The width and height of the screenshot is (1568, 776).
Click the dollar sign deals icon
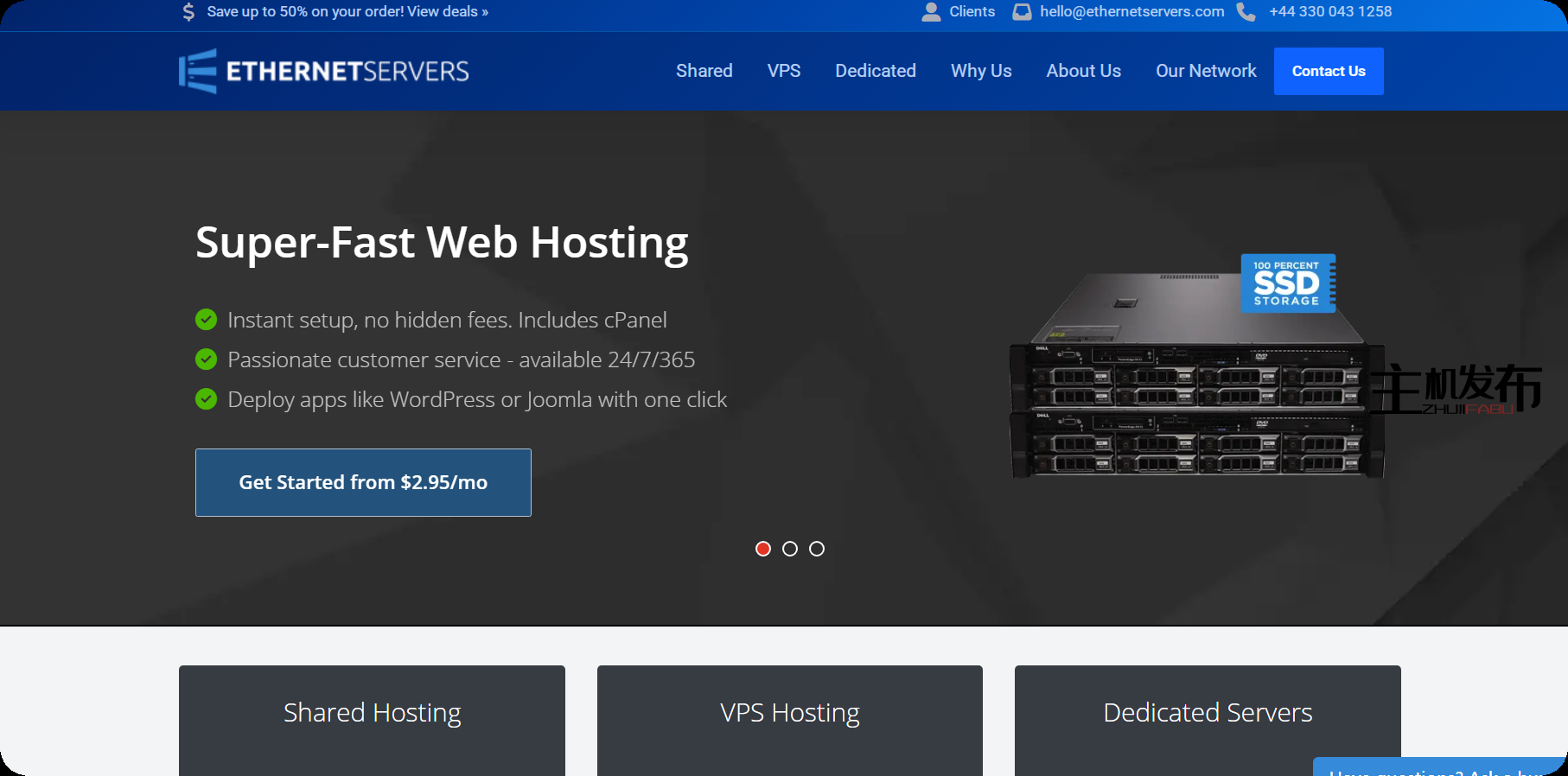pos(188,12)
